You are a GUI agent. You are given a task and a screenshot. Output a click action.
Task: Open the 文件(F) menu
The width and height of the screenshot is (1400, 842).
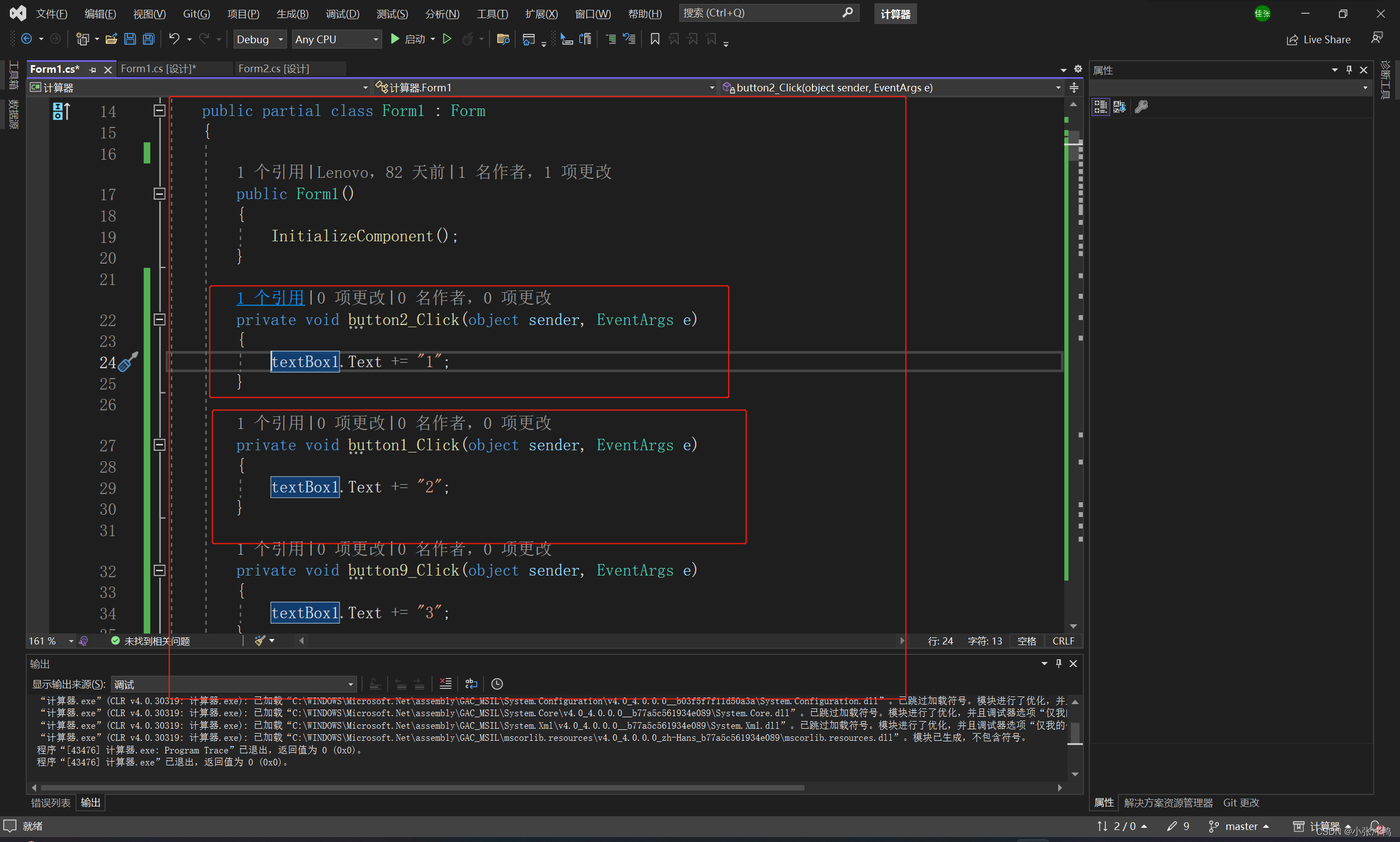[51, 13]
